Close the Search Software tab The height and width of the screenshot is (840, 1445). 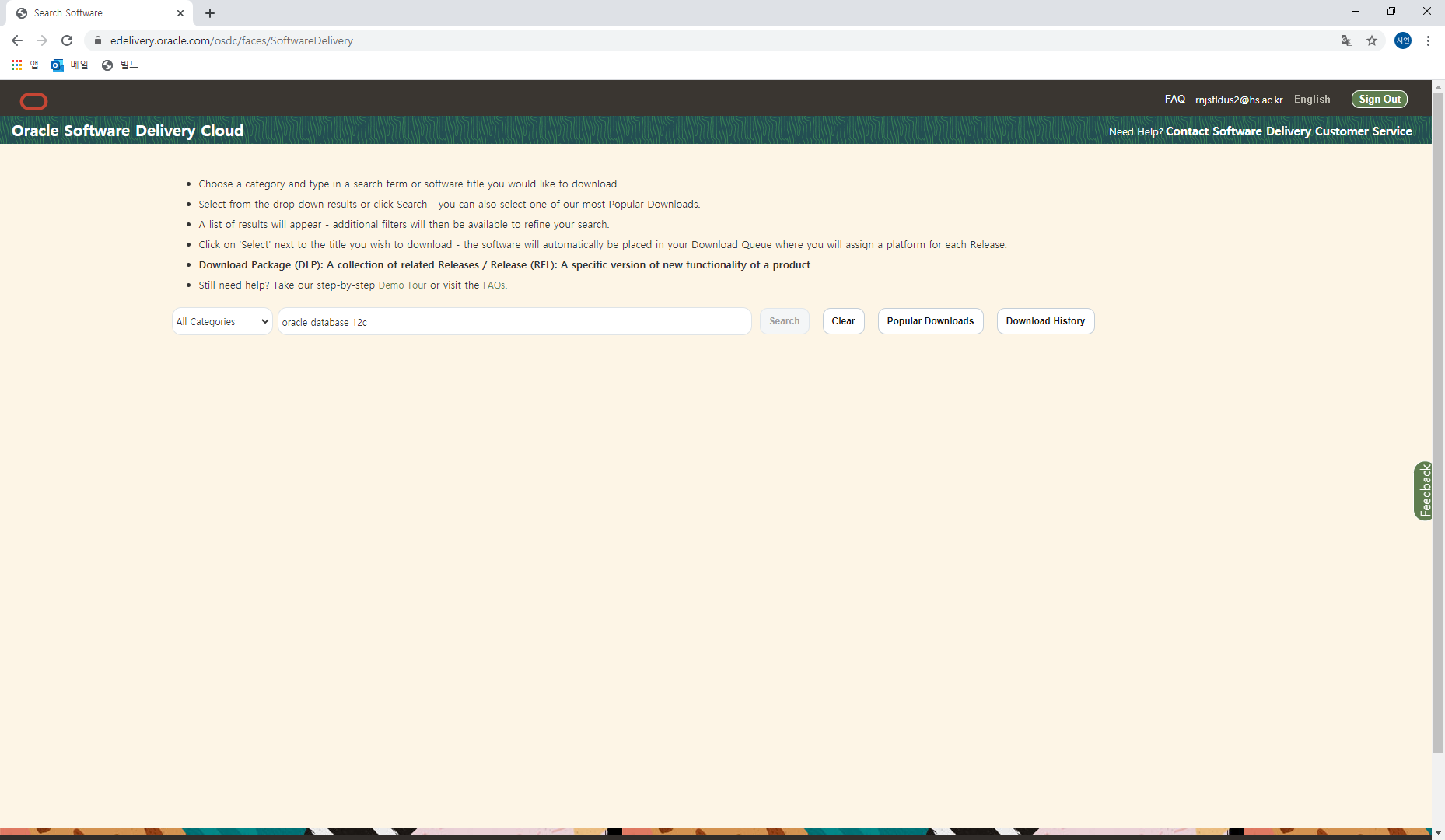click(180, 13)
